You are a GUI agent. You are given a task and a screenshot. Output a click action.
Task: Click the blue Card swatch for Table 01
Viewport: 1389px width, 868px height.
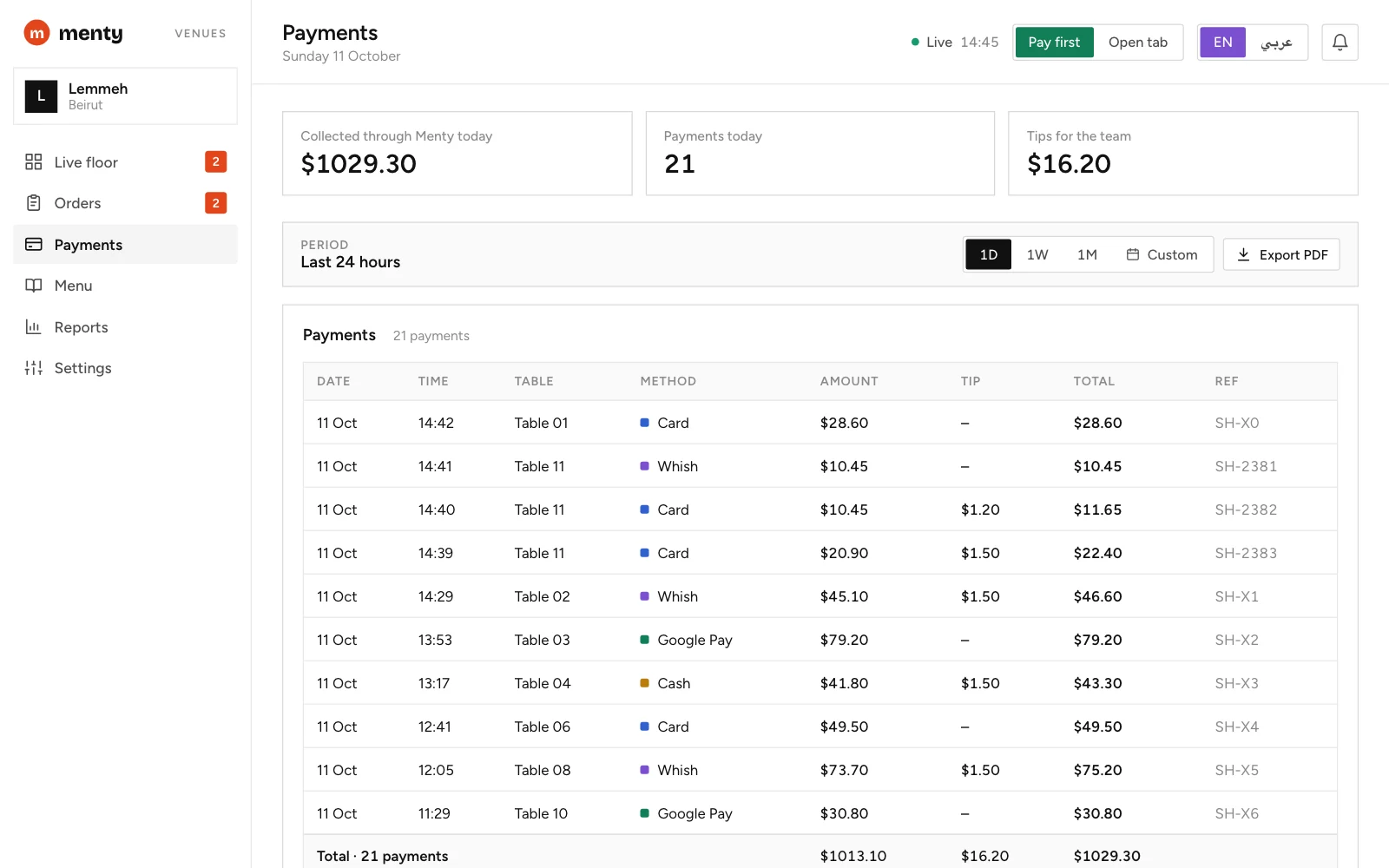644,423
